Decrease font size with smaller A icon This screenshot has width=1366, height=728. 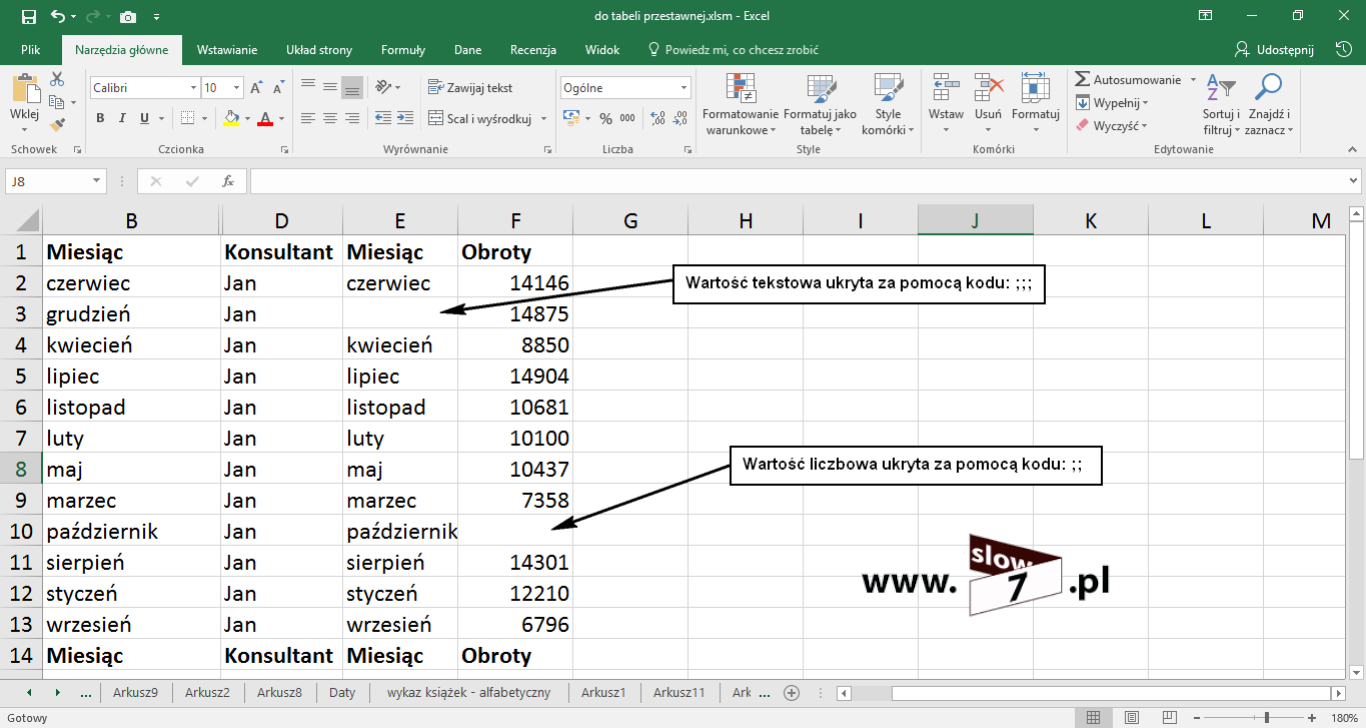pos(277,88)
